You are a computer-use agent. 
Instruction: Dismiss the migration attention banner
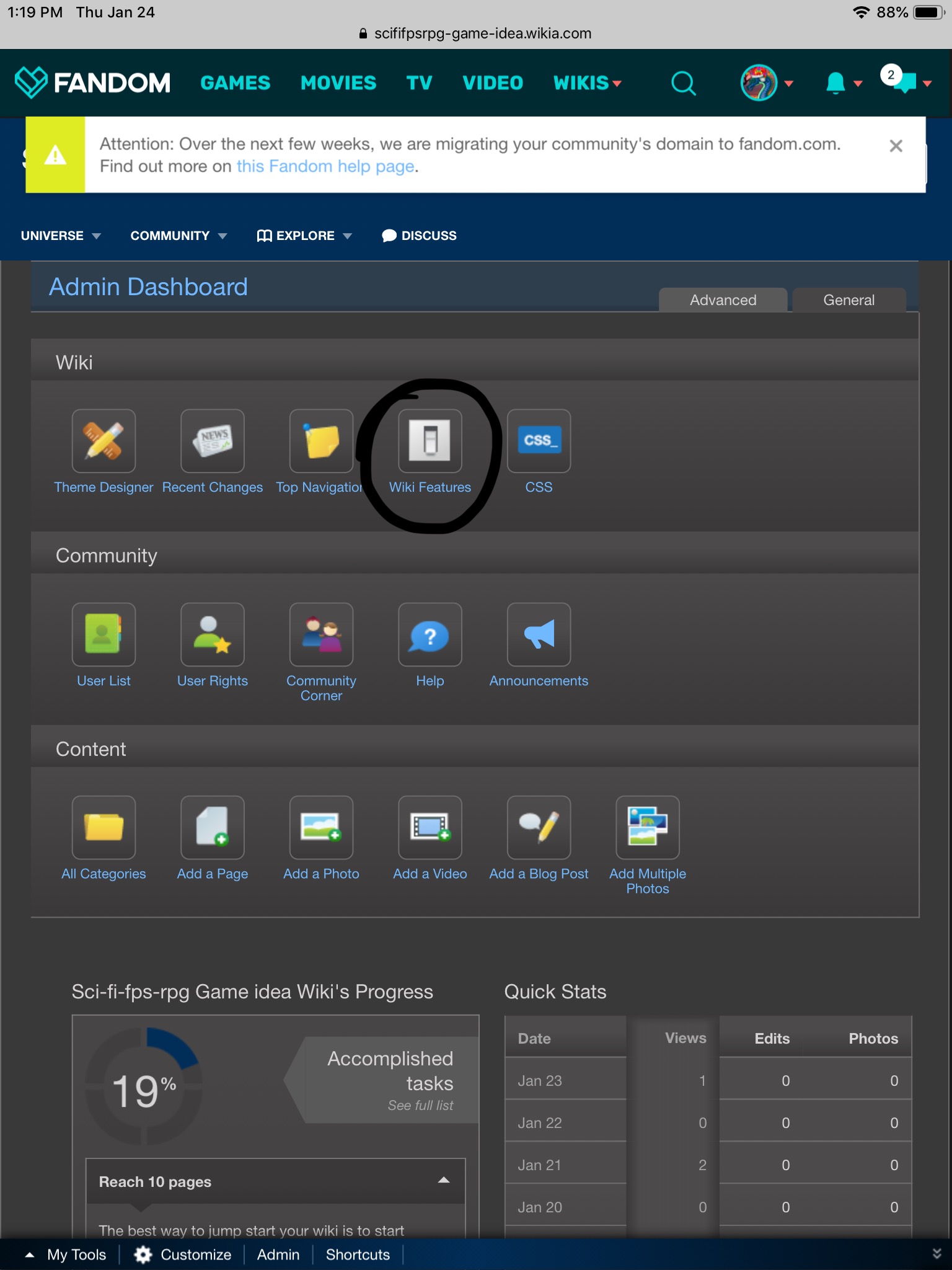pos(896,146)
